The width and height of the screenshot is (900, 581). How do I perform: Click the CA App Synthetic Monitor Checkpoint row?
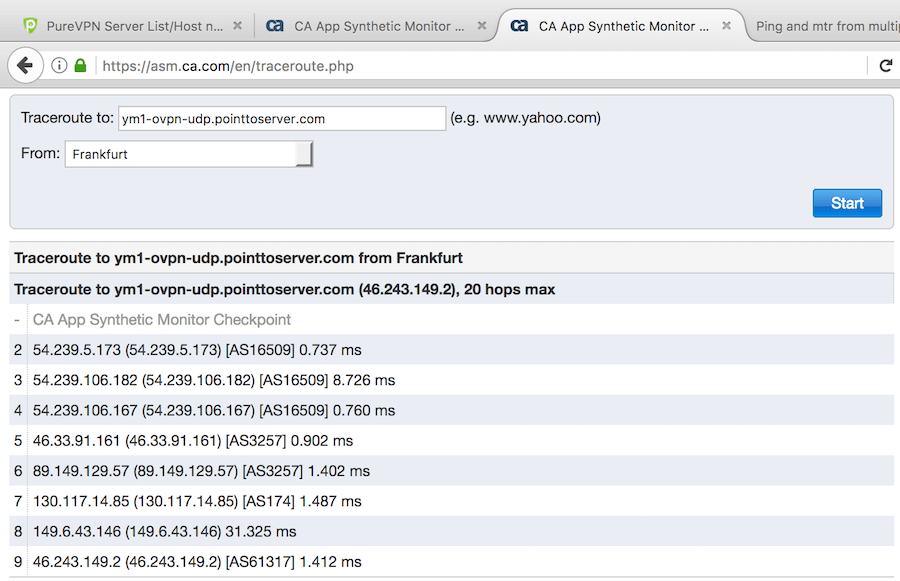pyautogui.click(x=451, y=319)
